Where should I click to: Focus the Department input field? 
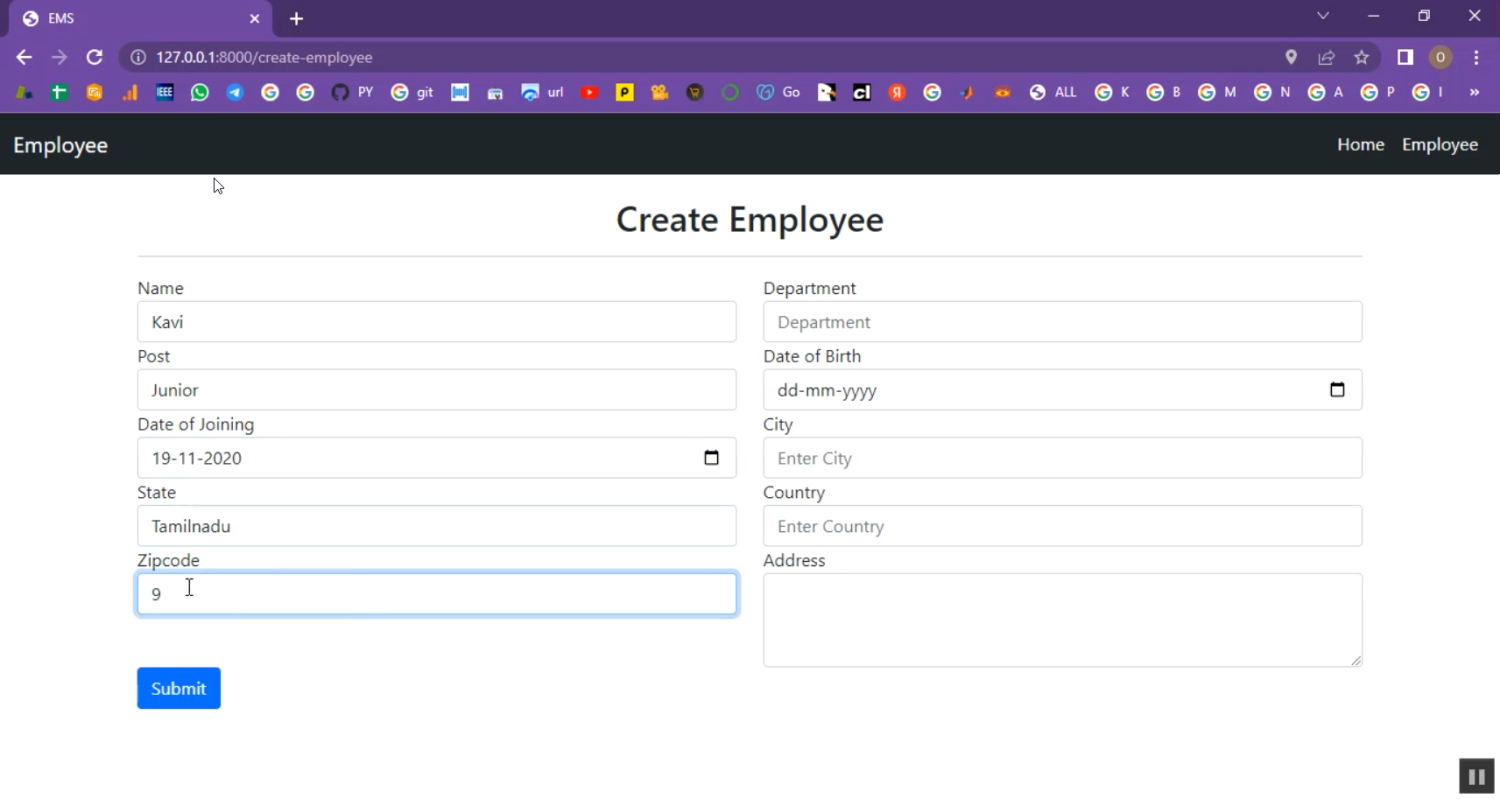pyautogui.click(x=1062, y=322)
